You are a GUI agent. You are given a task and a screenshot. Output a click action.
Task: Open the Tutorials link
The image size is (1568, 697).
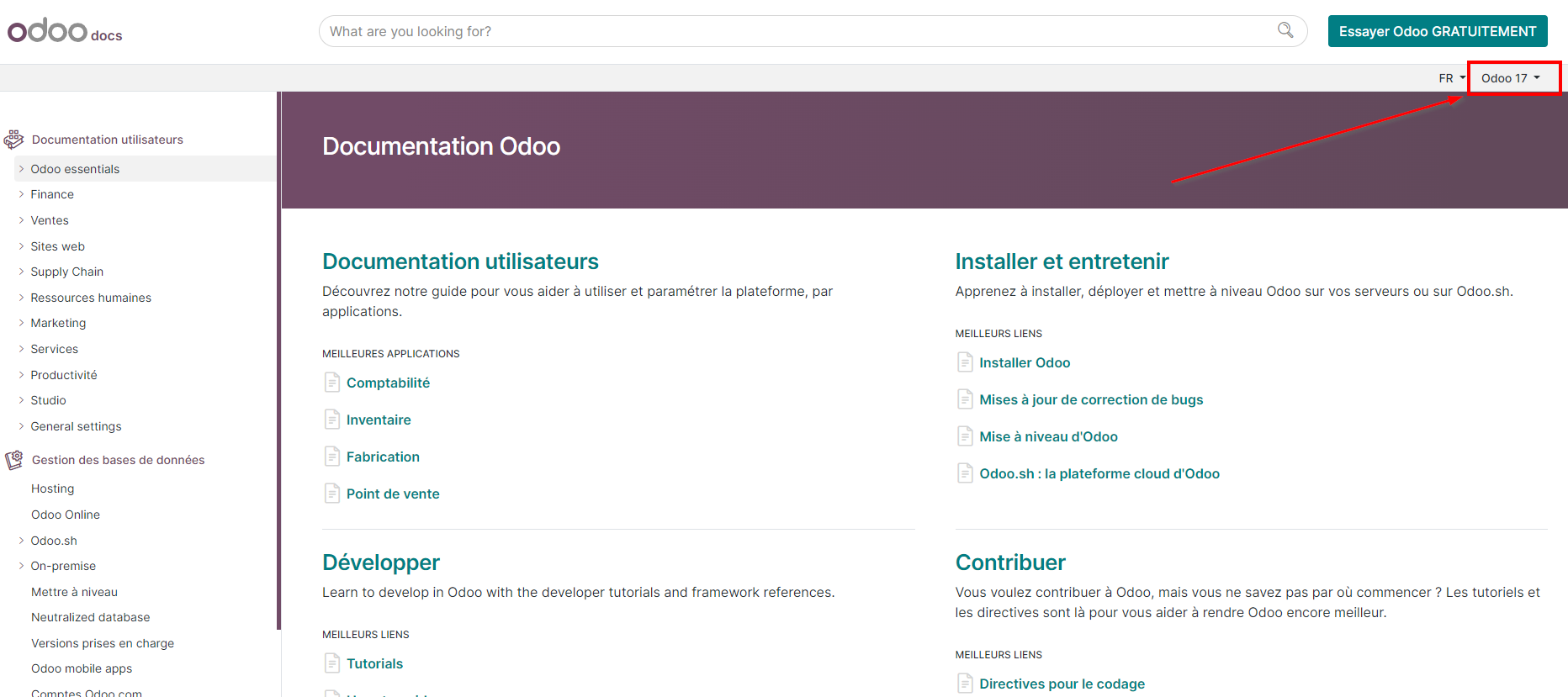pos(375,663)
